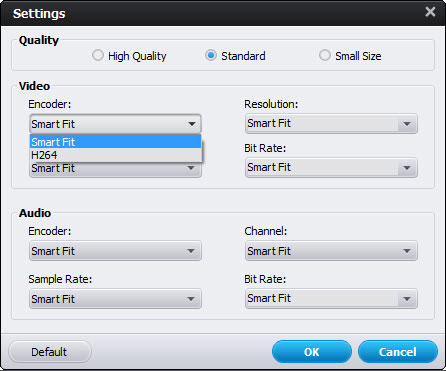The width and height of the screenshot is (446, 371).
Task: Click the OK button
Action: 312,352
